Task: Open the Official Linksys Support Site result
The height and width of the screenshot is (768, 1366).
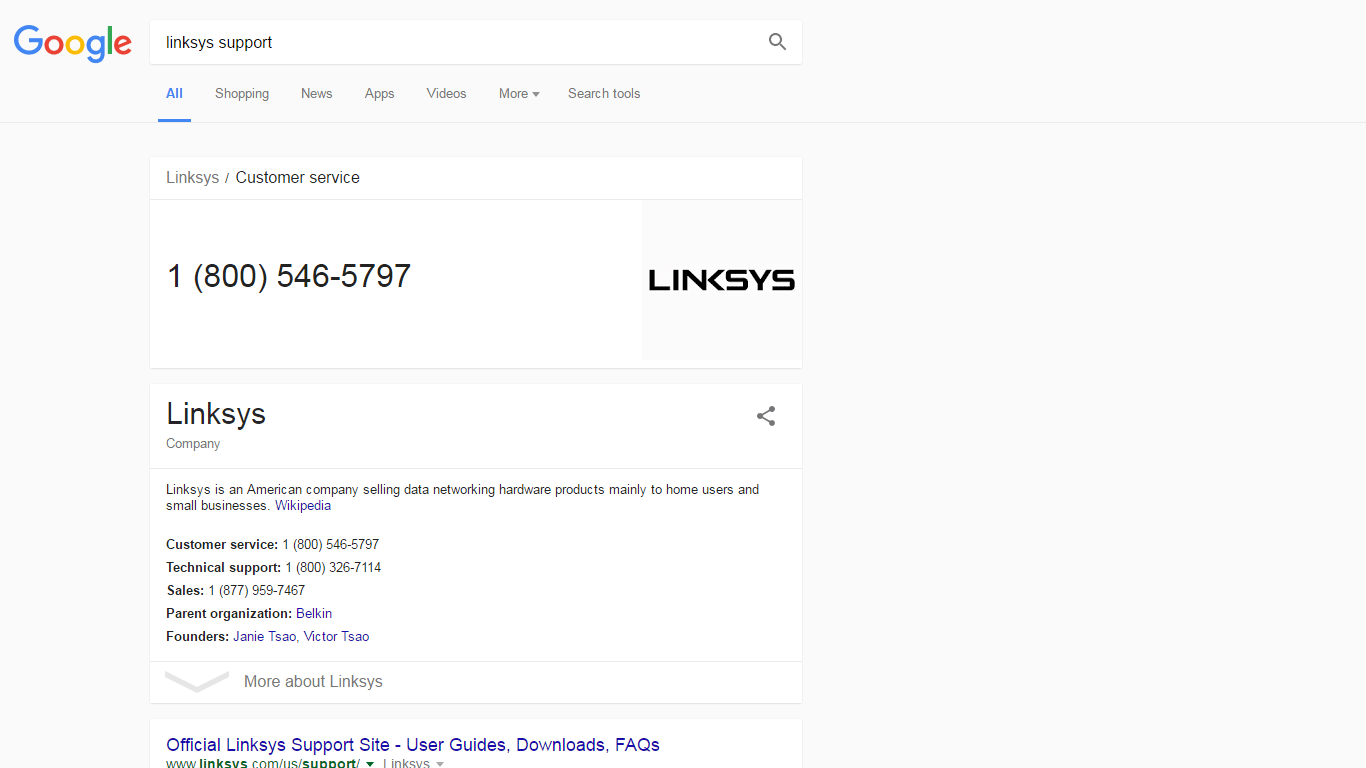Action: [x=412, y=745]
